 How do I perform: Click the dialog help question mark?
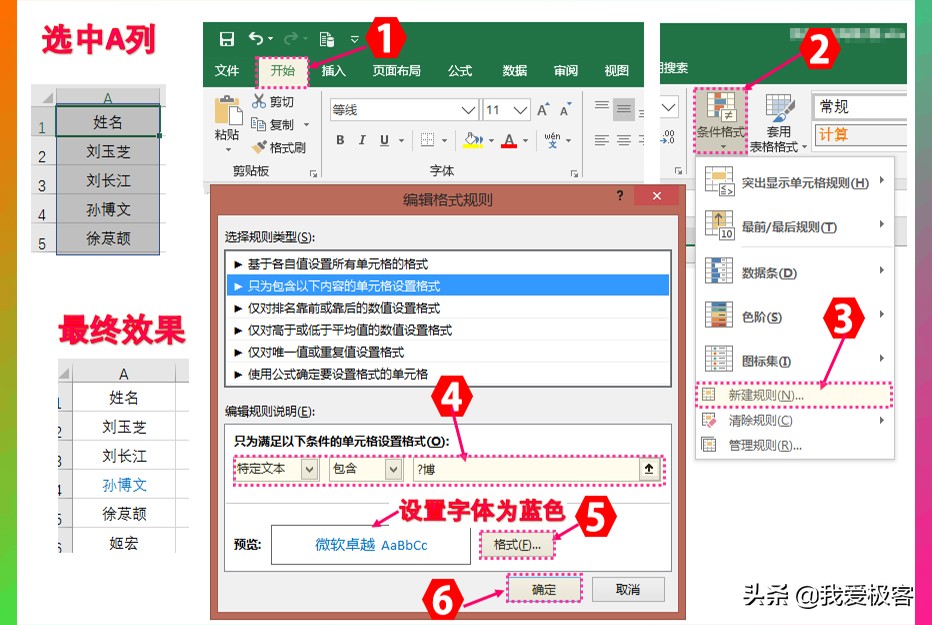(620, 195)
